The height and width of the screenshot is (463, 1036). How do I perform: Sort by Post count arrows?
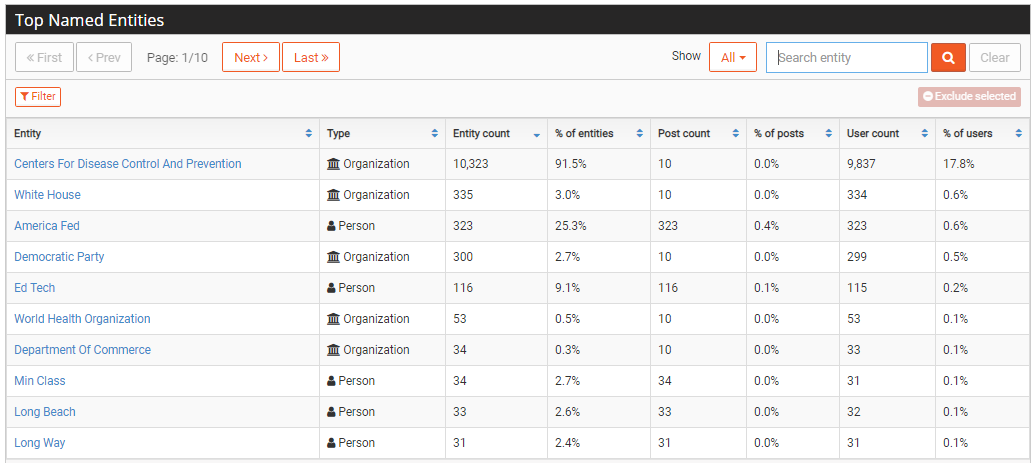(x=735, y=133)
